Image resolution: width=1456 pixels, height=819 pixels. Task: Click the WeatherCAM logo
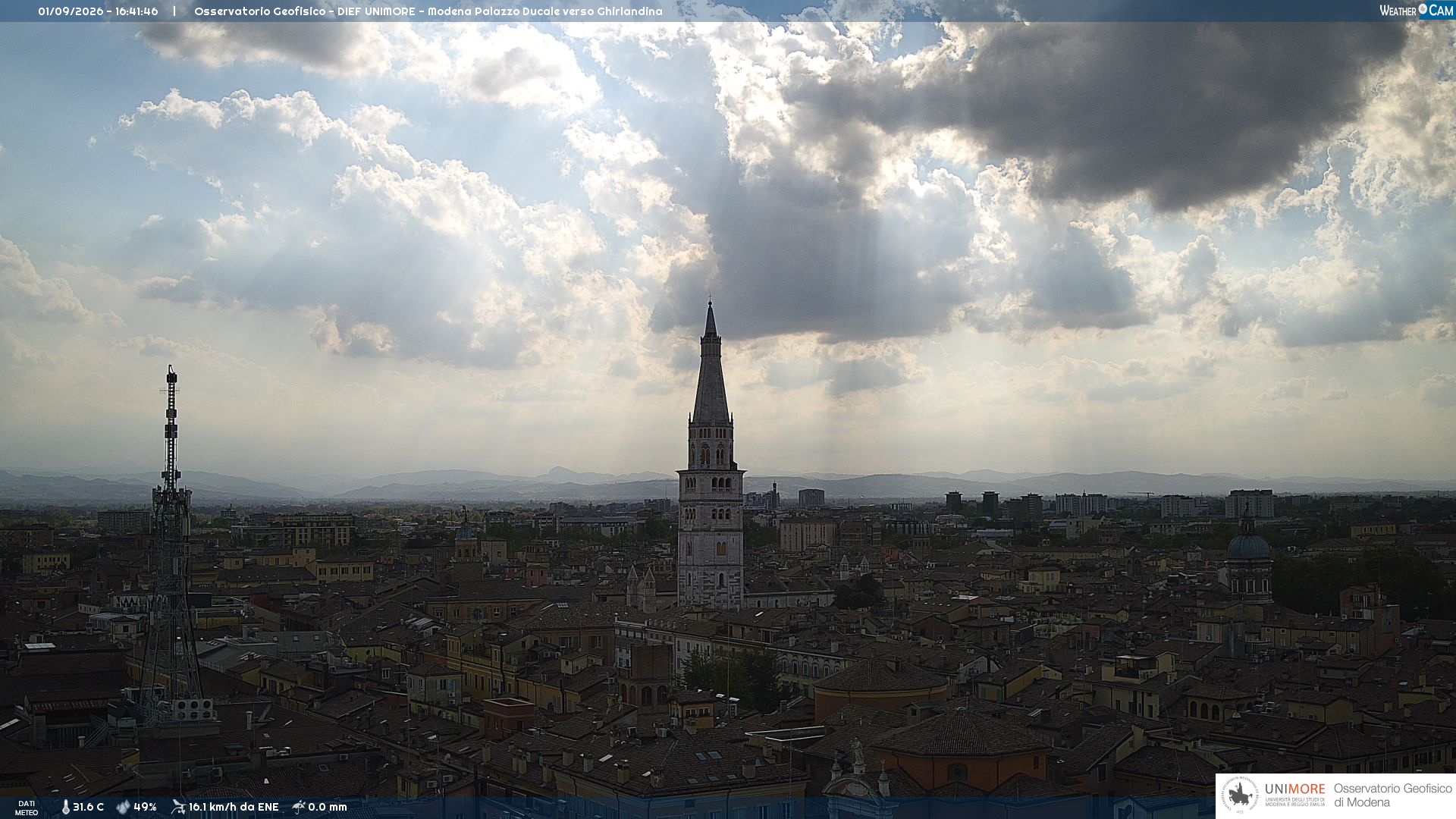pyautogui.click(x=1416, y=10)
